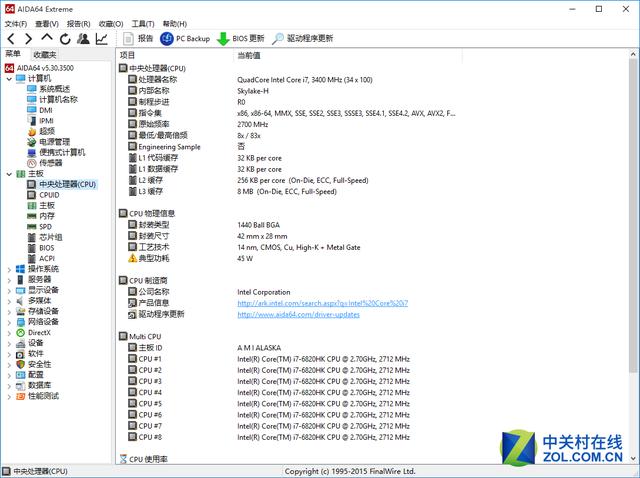Open the aida64.com driver-updates link
640x478 pixels.
point(298,314)
